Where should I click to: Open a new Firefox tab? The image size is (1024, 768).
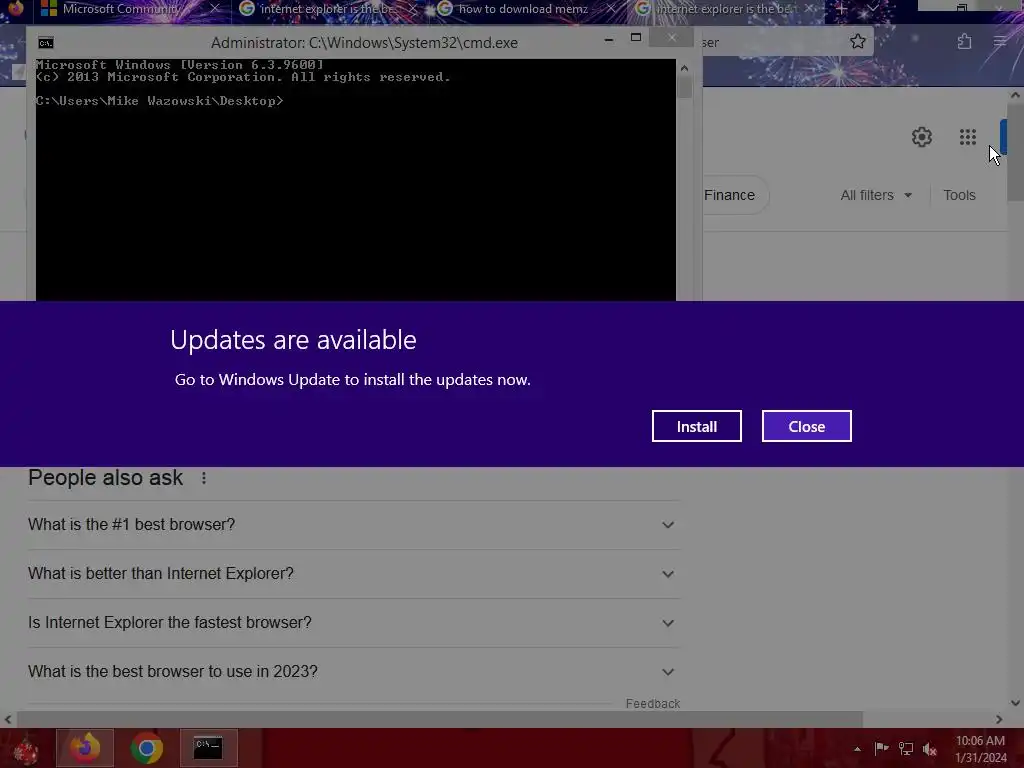(841, 9)
